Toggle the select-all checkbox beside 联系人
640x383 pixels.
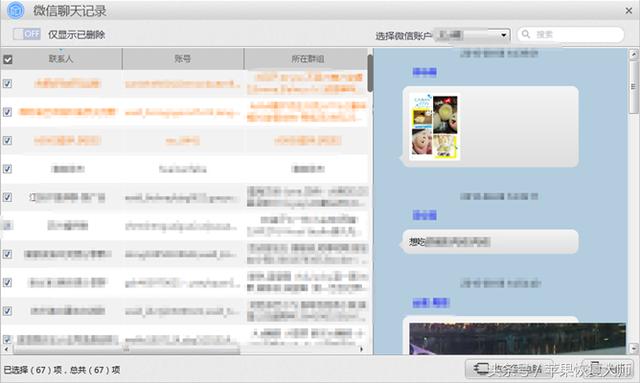coord(7,60)
